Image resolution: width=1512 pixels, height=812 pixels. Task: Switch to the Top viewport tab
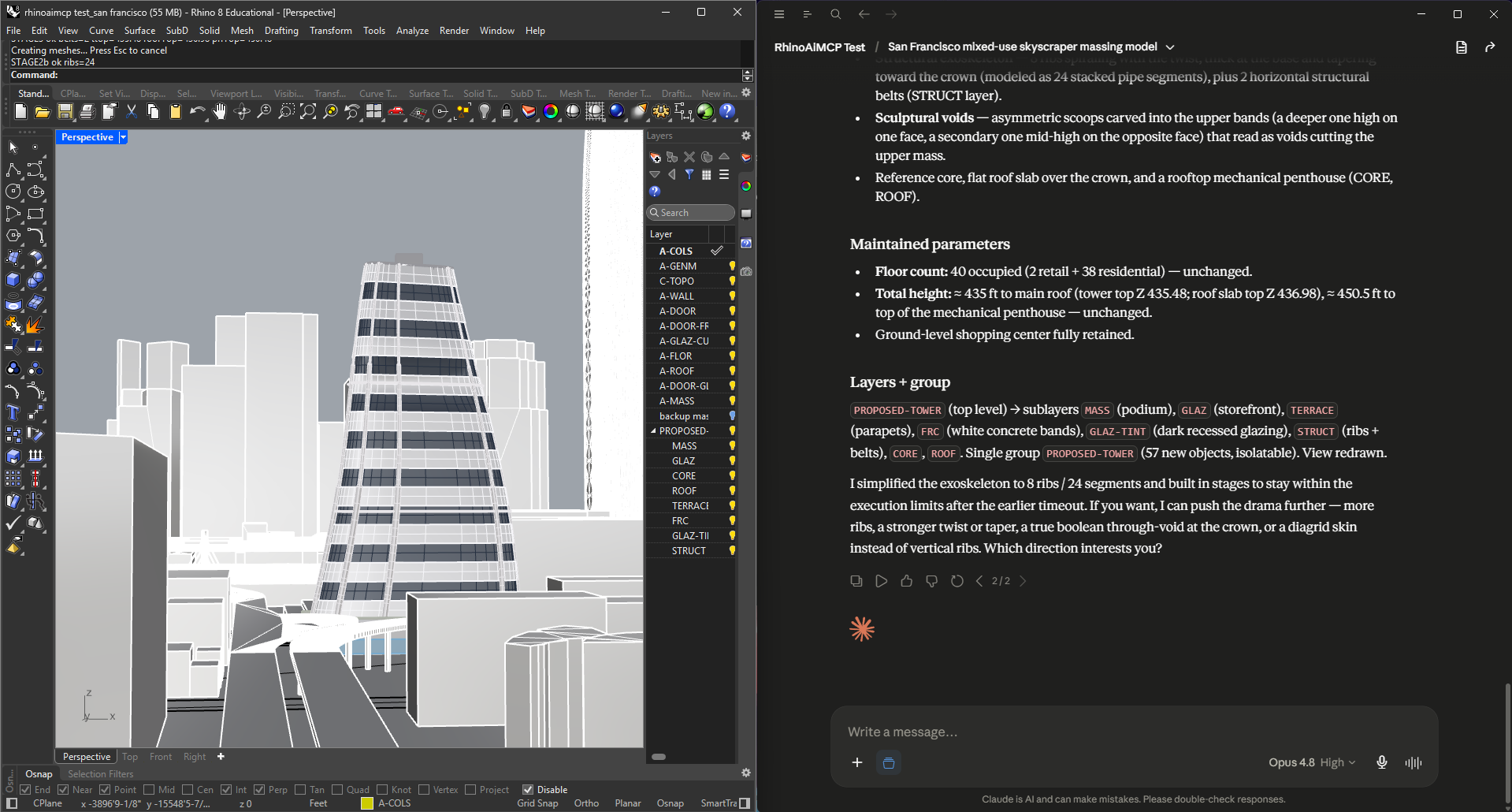point(130,757)
